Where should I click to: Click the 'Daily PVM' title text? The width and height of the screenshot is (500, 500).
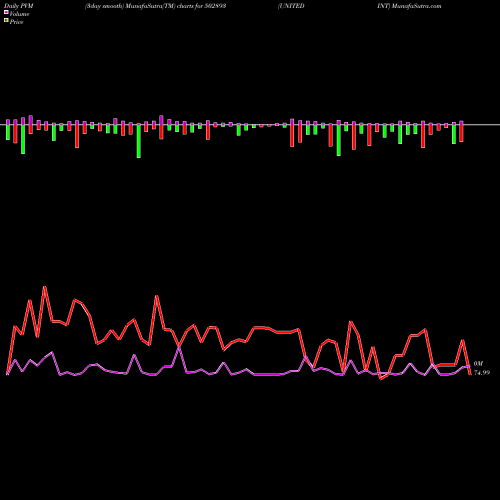click(x=19, y=6)
